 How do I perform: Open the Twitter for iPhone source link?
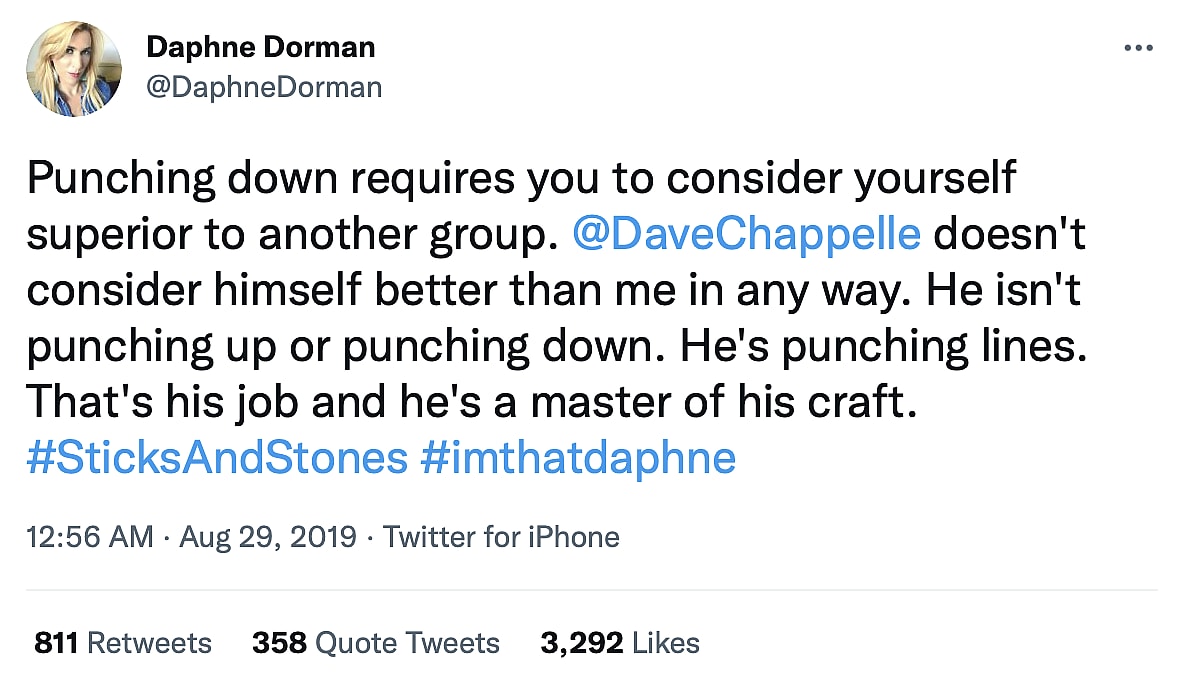click(x=502, y=537)
